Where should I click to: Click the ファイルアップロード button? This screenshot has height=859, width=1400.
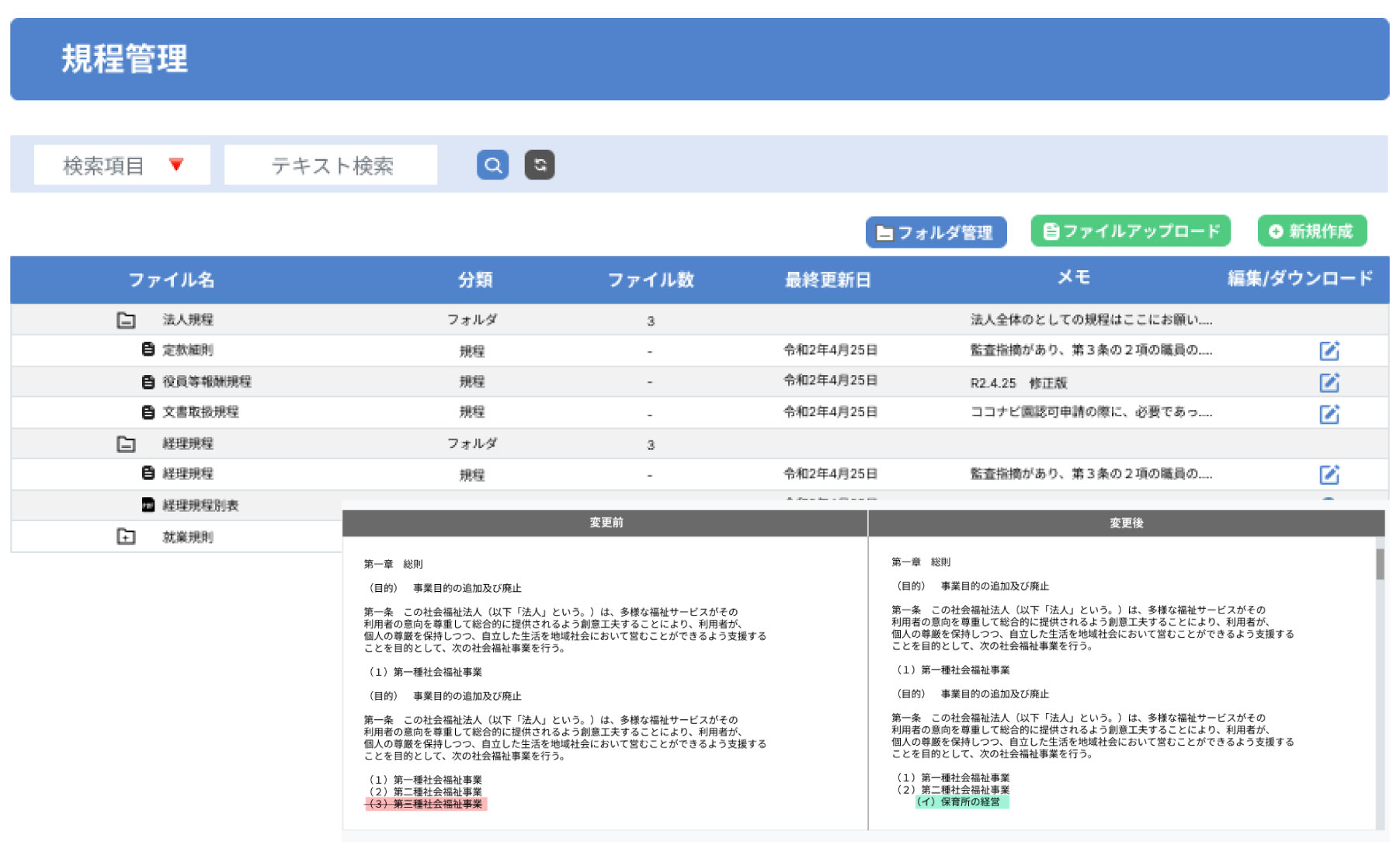tap(1130, 230)
